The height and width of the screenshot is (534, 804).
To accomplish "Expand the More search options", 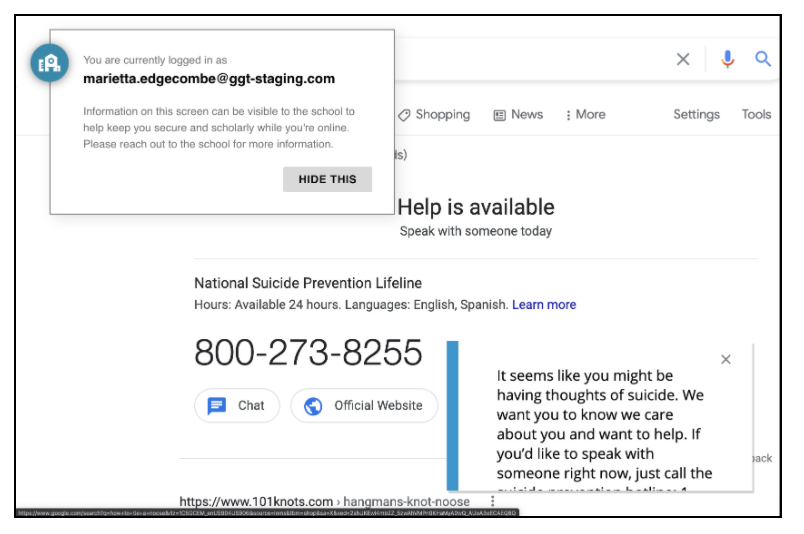I will coord(585,114).
